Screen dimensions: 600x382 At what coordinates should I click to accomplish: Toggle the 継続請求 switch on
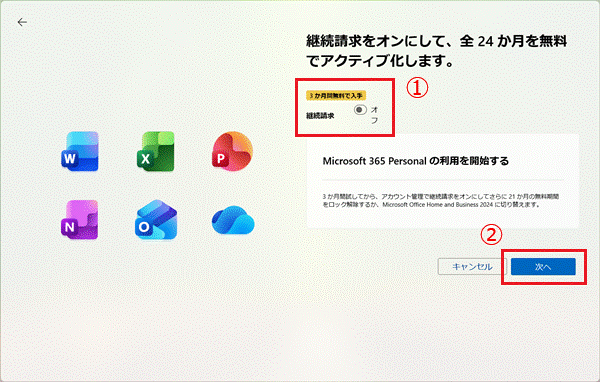point(360,110)
